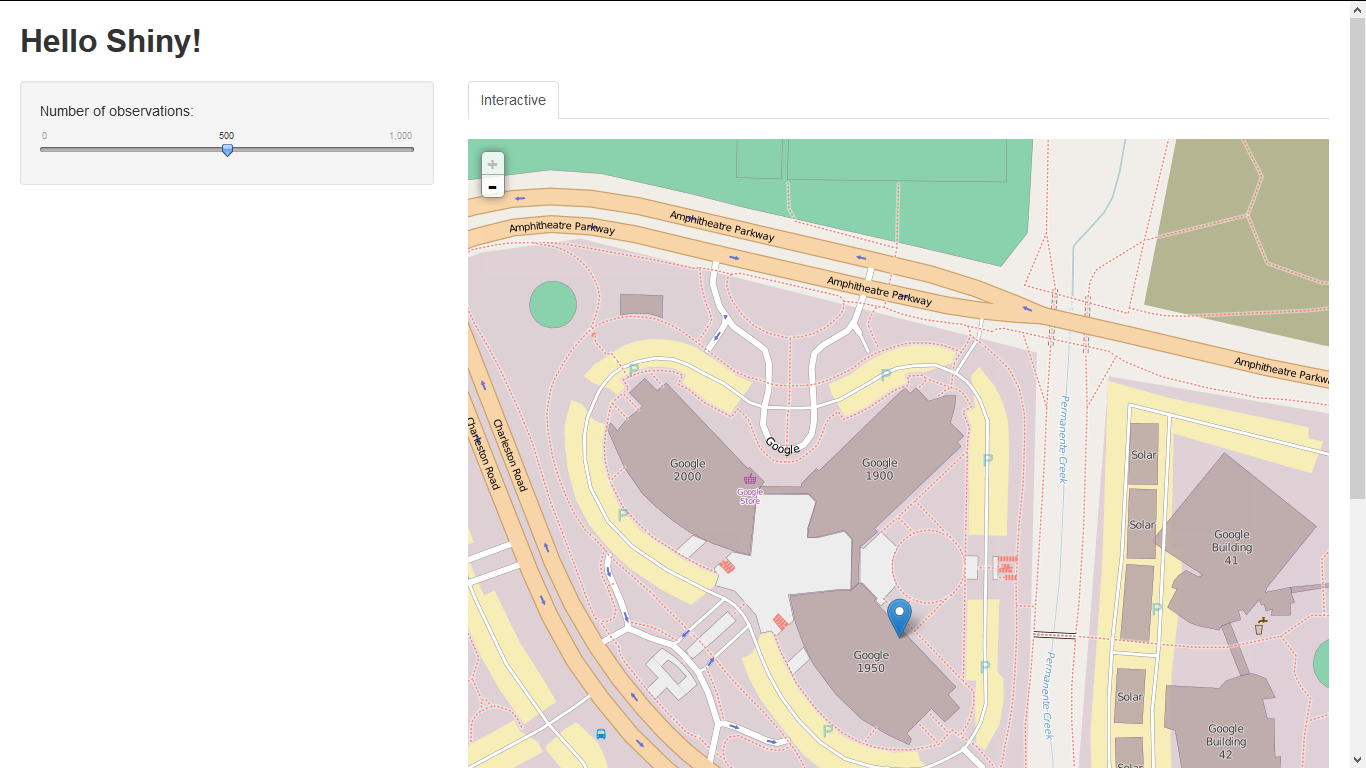
Task: Click the "Google 1950" building label
Action: (871, 662)
